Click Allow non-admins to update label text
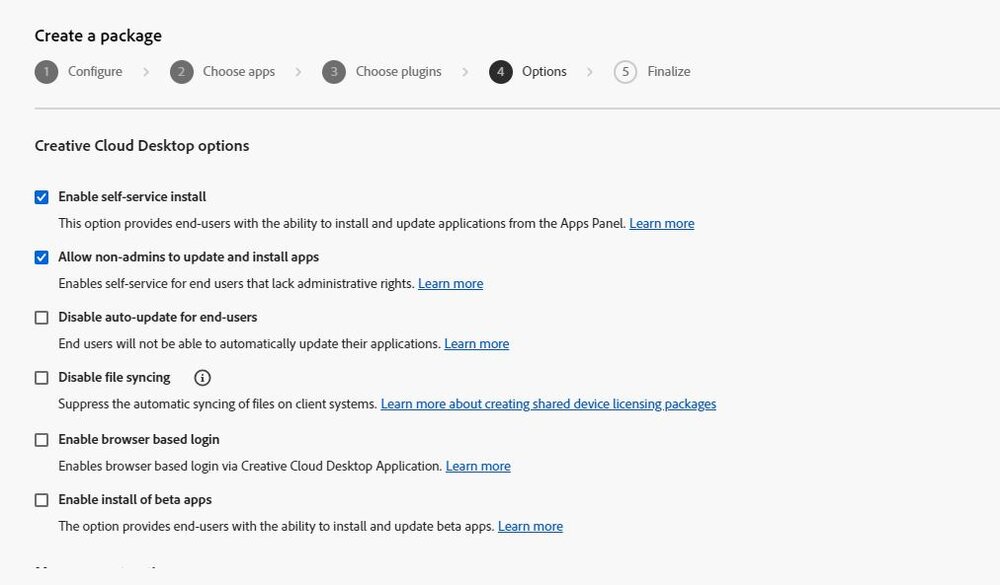 coord(188,256)
